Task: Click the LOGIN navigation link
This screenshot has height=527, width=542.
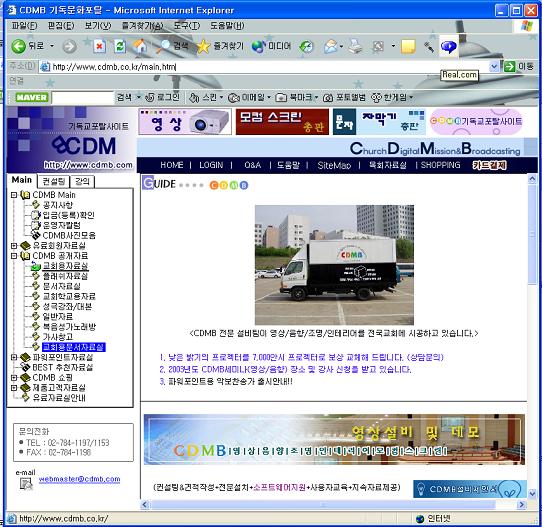Action: 211,165
